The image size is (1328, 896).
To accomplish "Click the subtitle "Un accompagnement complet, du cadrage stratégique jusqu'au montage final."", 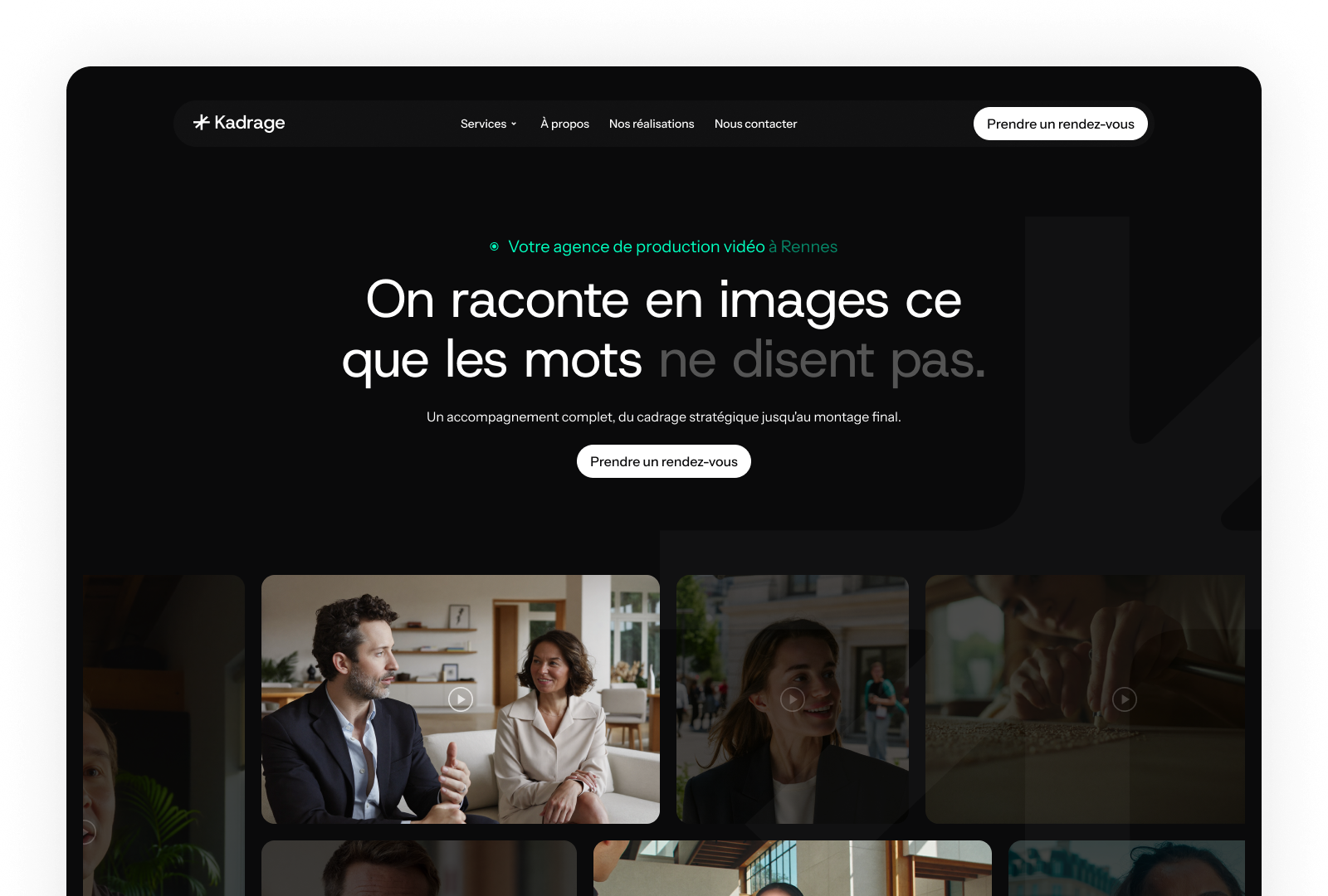I will click(x=664, y=416).
